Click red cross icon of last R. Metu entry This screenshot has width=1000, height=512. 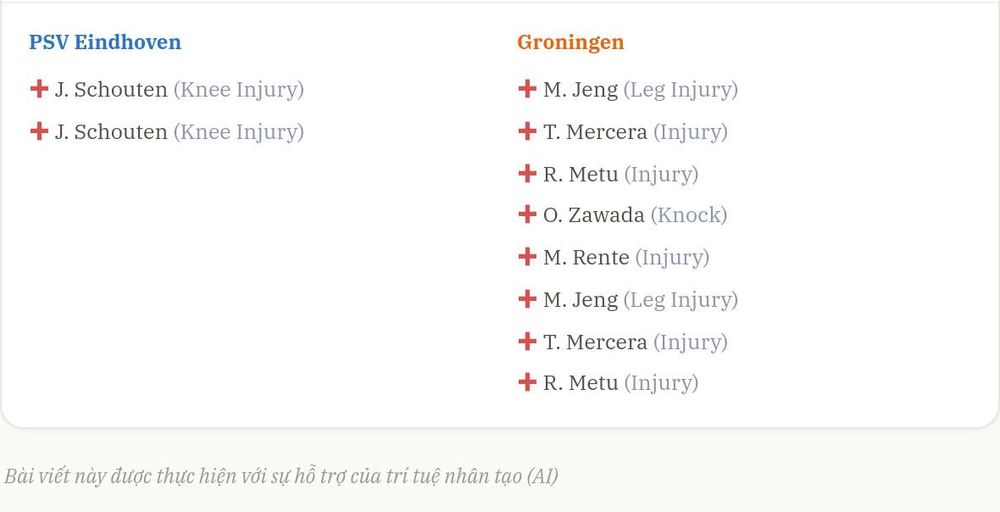click(527, 382)
